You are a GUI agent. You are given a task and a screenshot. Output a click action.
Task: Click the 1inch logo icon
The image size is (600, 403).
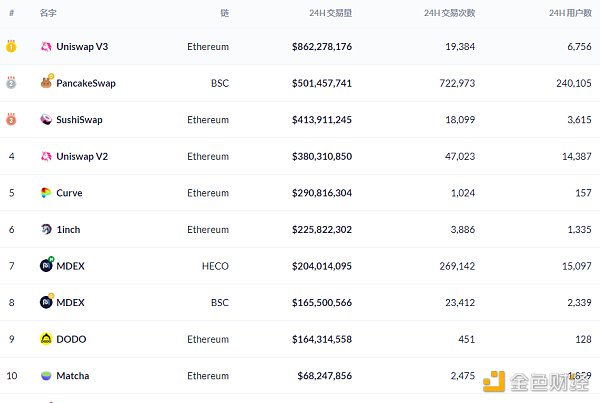[x=46, y=230]
